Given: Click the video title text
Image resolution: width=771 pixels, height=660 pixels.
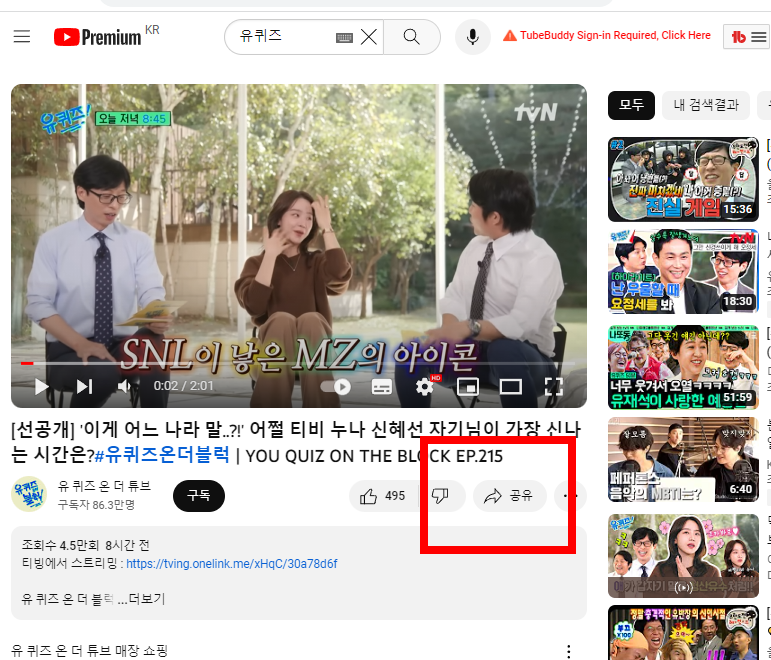Looking at the screenshot, I should [296, 442].
